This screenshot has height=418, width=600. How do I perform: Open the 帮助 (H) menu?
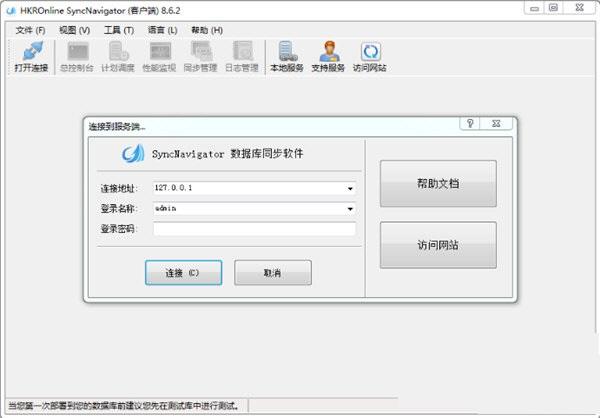(207, 30)
